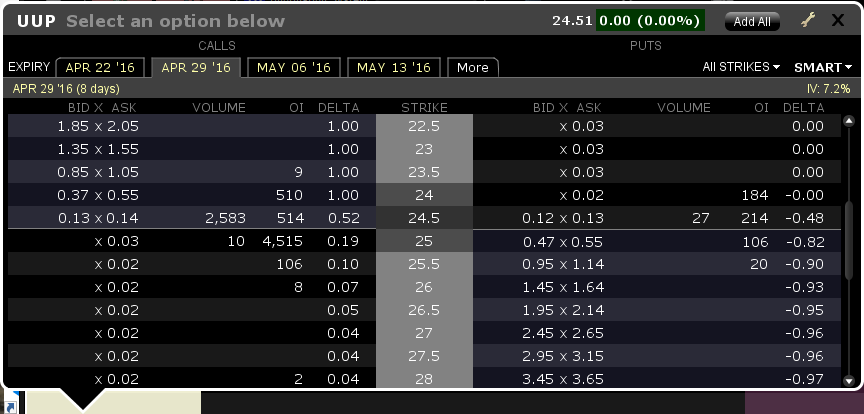
Task: Select put bid/ask 1.45 x 1.64
Action: pyautogui.click(x=563, y=287)
